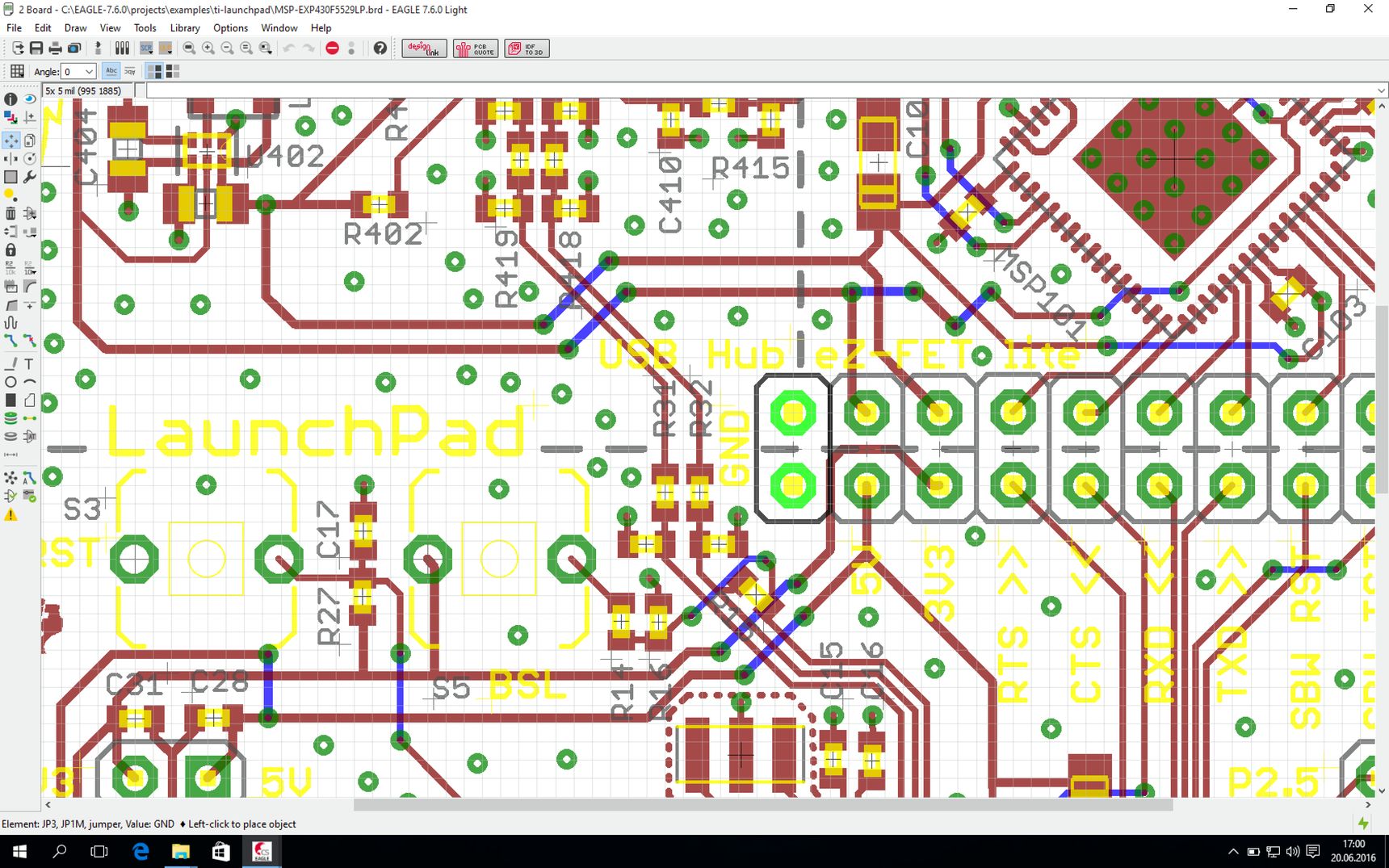Open the Draw menu

[x=75, y=27]
